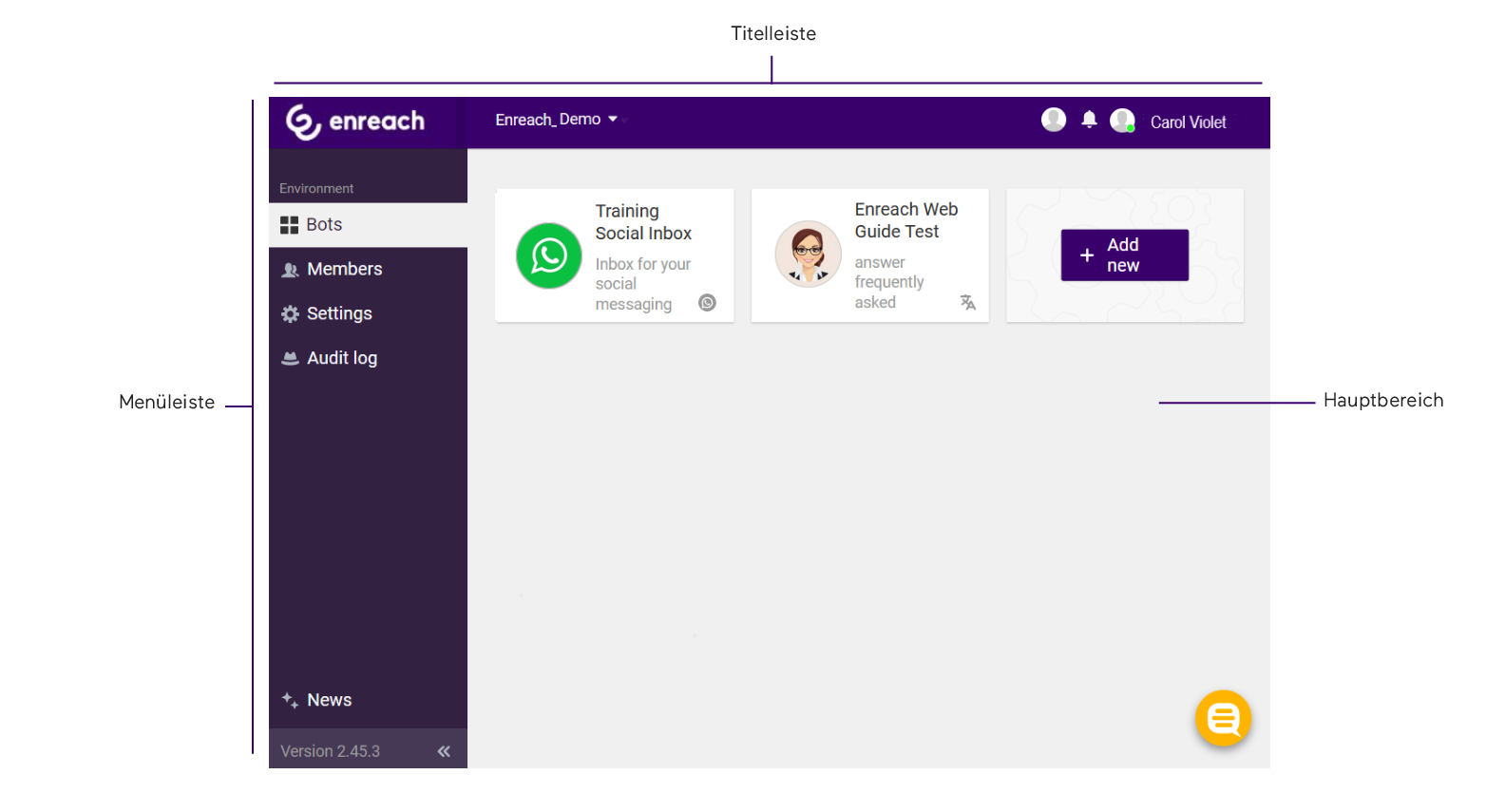Open the Training Social Inbox title

[x=643, y=222]
